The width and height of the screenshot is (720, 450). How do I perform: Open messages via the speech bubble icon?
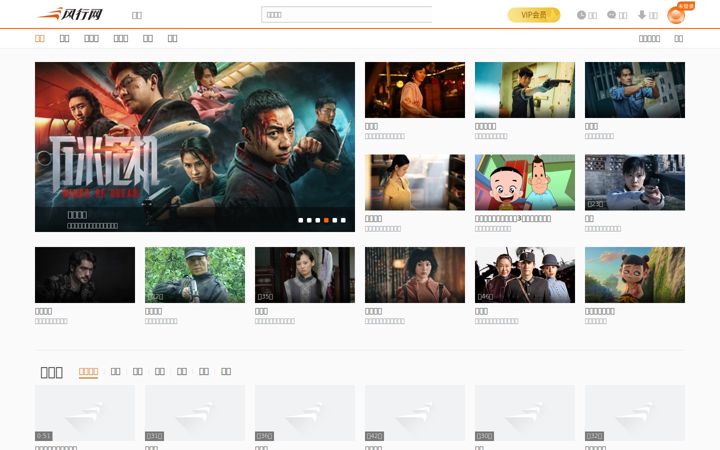pos(611,15)
